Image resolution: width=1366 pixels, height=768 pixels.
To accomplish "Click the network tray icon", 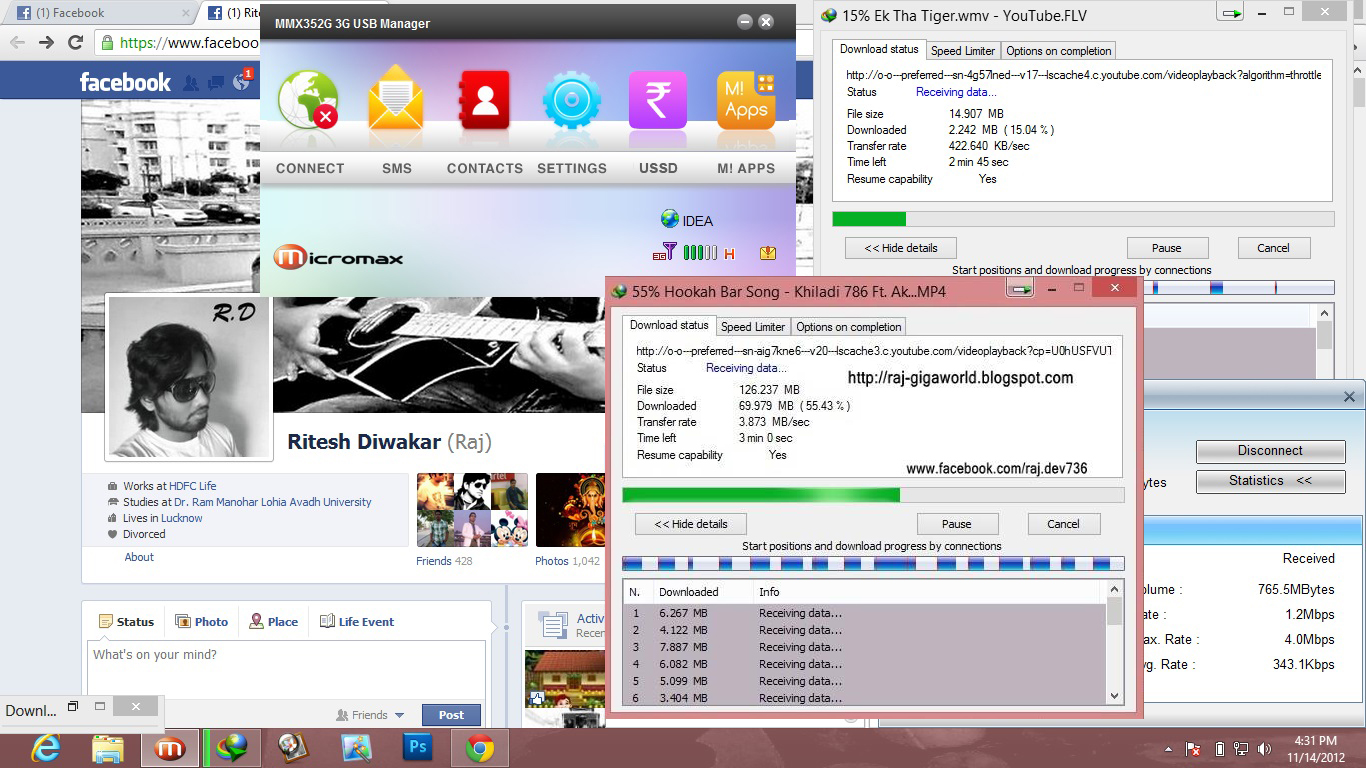I will point(1241,748).
